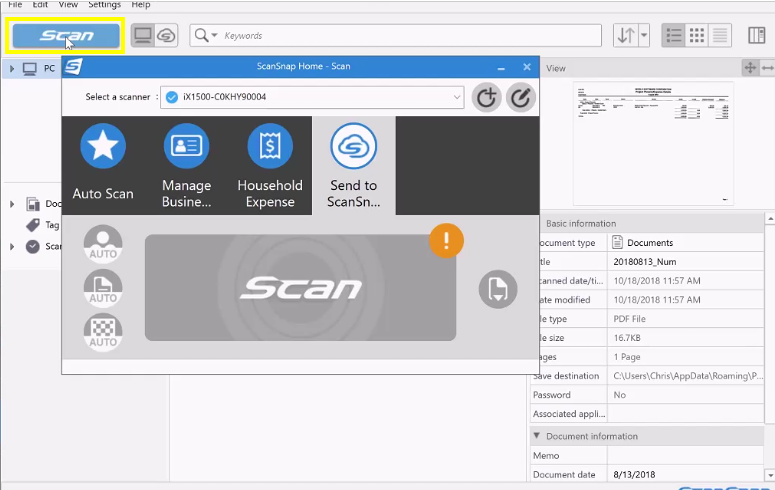Image resolution: width=775 pixels, height=490 pixels.
Task: Switch to detail lines view mode
Action: point(720,36)
